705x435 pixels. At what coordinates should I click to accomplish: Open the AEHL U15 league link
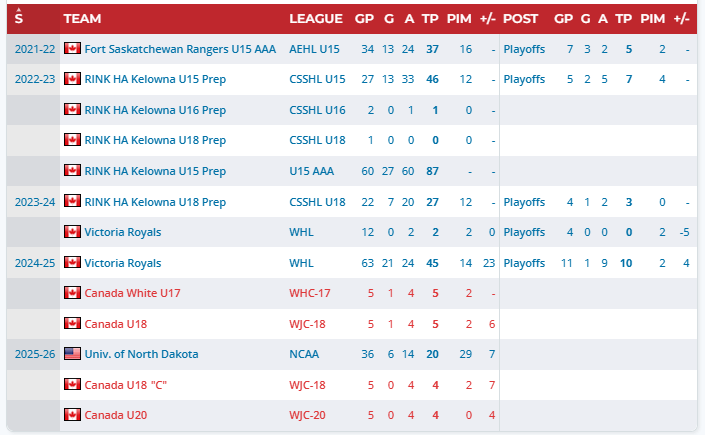pos(314,49)
